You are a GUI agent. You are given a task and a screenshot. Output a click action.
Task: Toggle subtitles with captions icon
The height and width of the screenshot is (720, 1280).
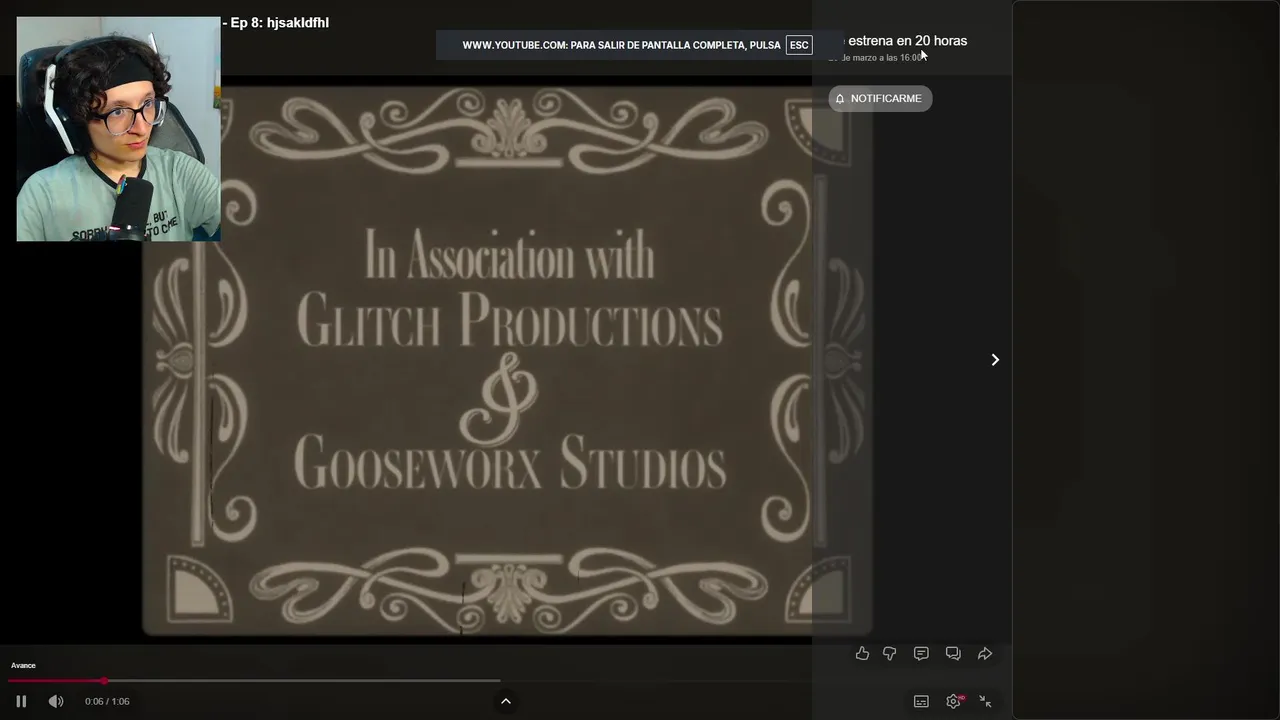tap(921, 701)
